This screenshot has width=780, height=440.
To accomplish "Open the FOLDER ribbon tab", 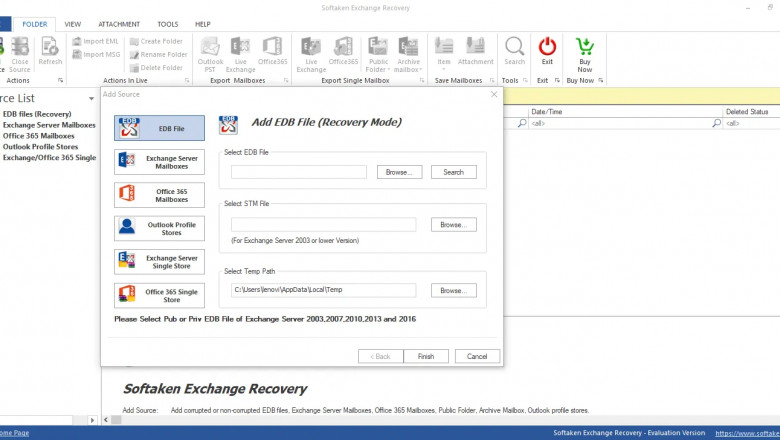I will pyautogui.click(x=35, y=24).
